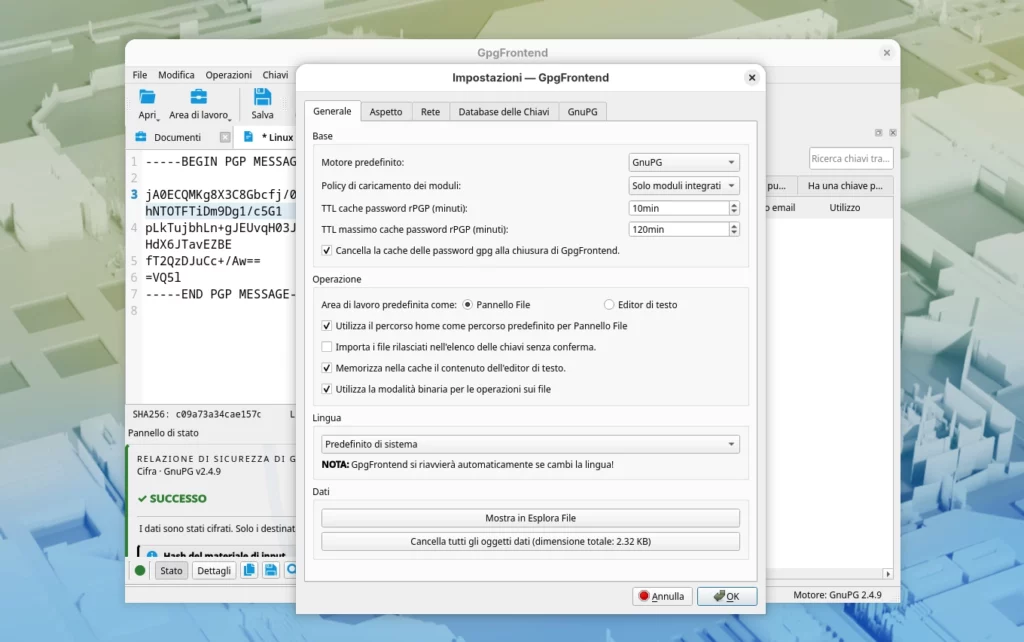Click the float icon on the key dock panel
Screen dimensions: 1024x642
878,133
